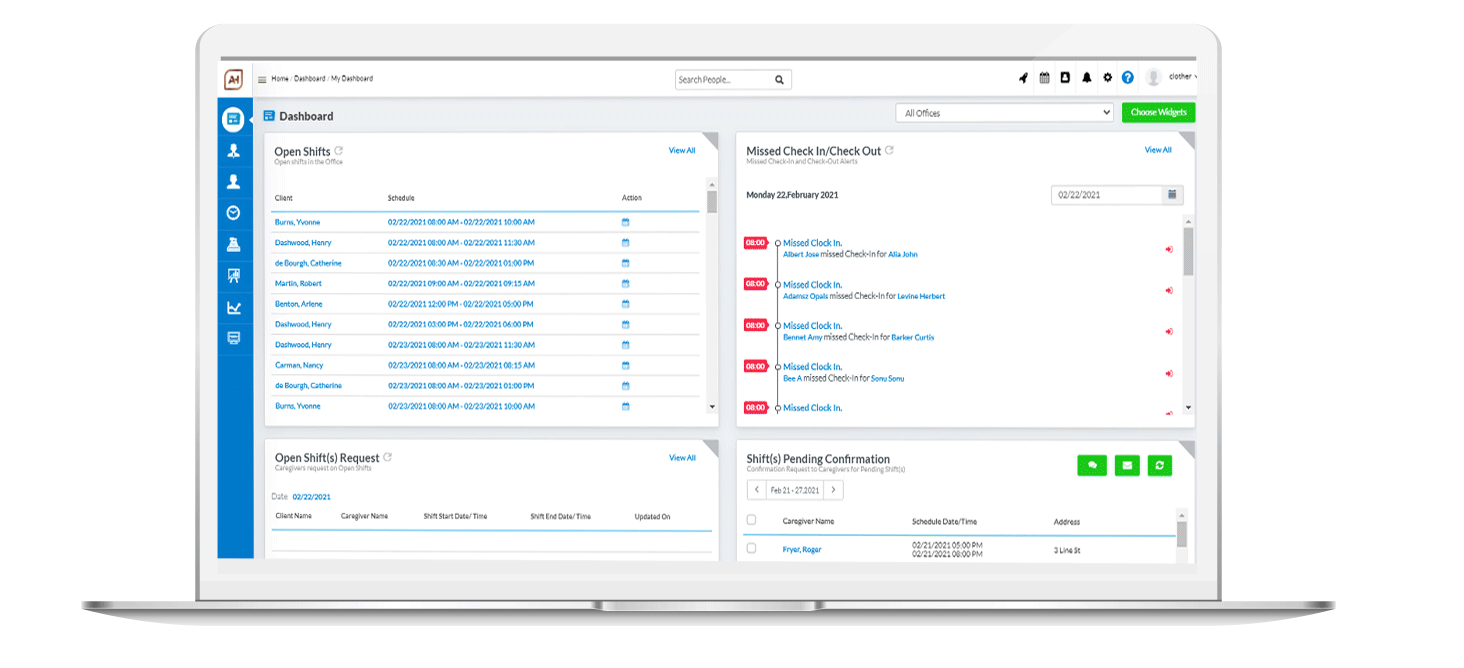The height and width of the screenshot is (668, 1464).
Task: Toggle the select-all checkbox beside Caregiver Name
Action: pyautogui.click(x=752, y=520)
